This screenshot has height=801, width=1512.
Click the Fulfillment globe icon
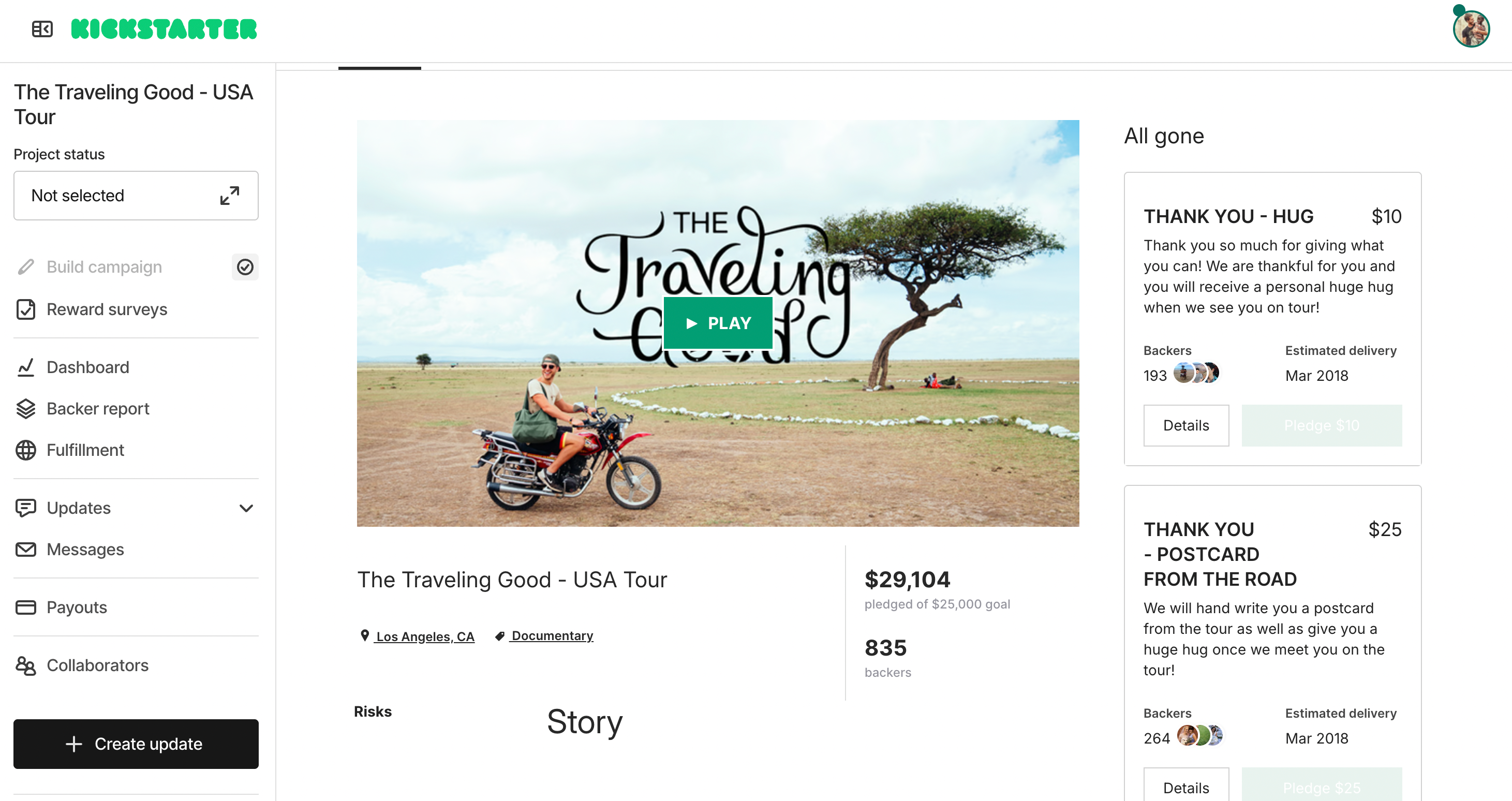click(26, 450)
